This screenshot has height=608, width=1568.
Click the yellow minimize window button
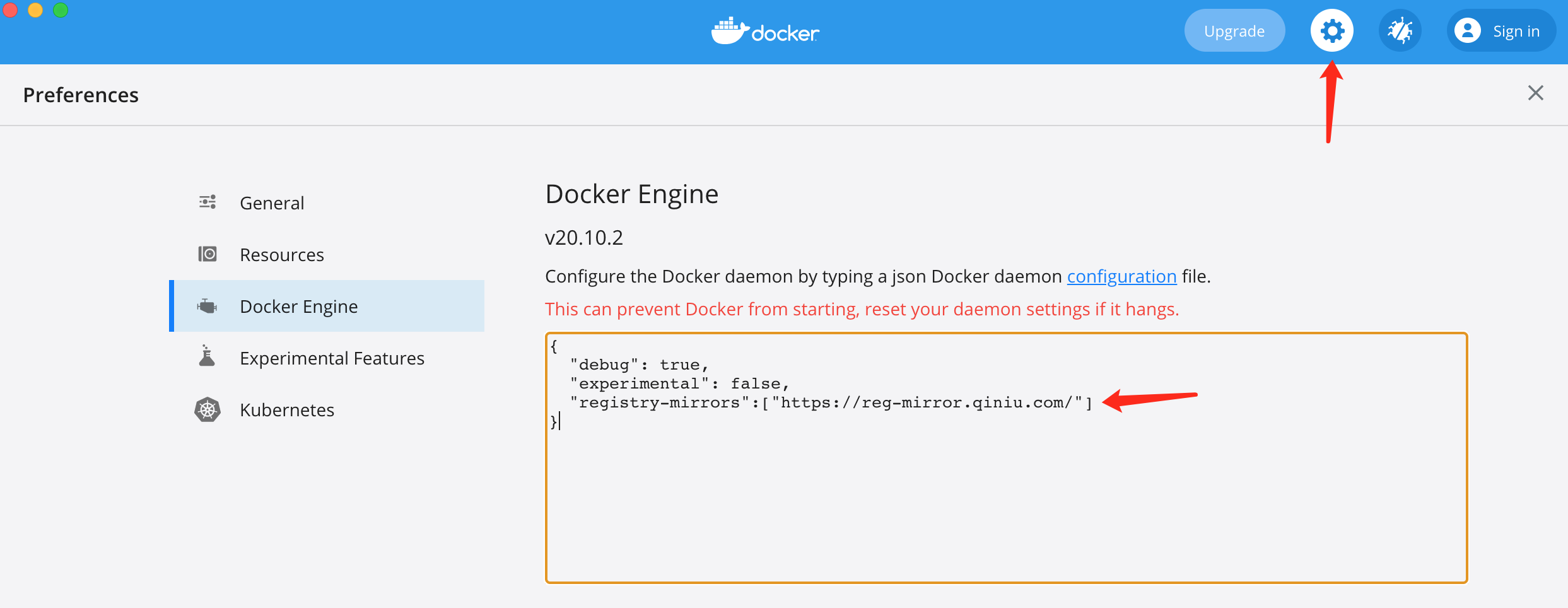pos(35,9)
